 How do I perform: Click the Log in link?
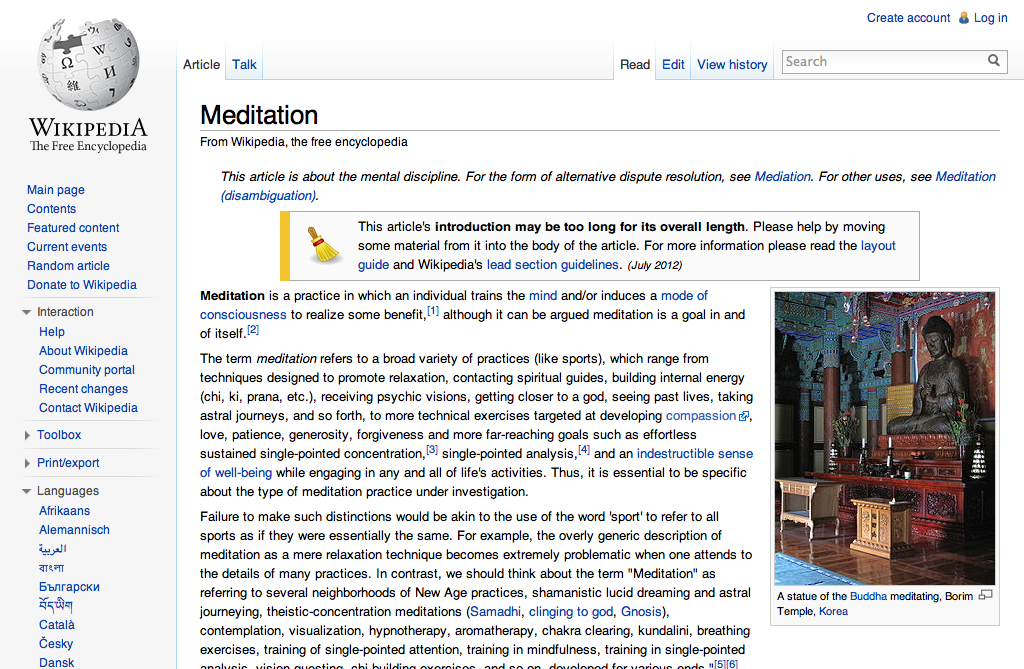991,18
